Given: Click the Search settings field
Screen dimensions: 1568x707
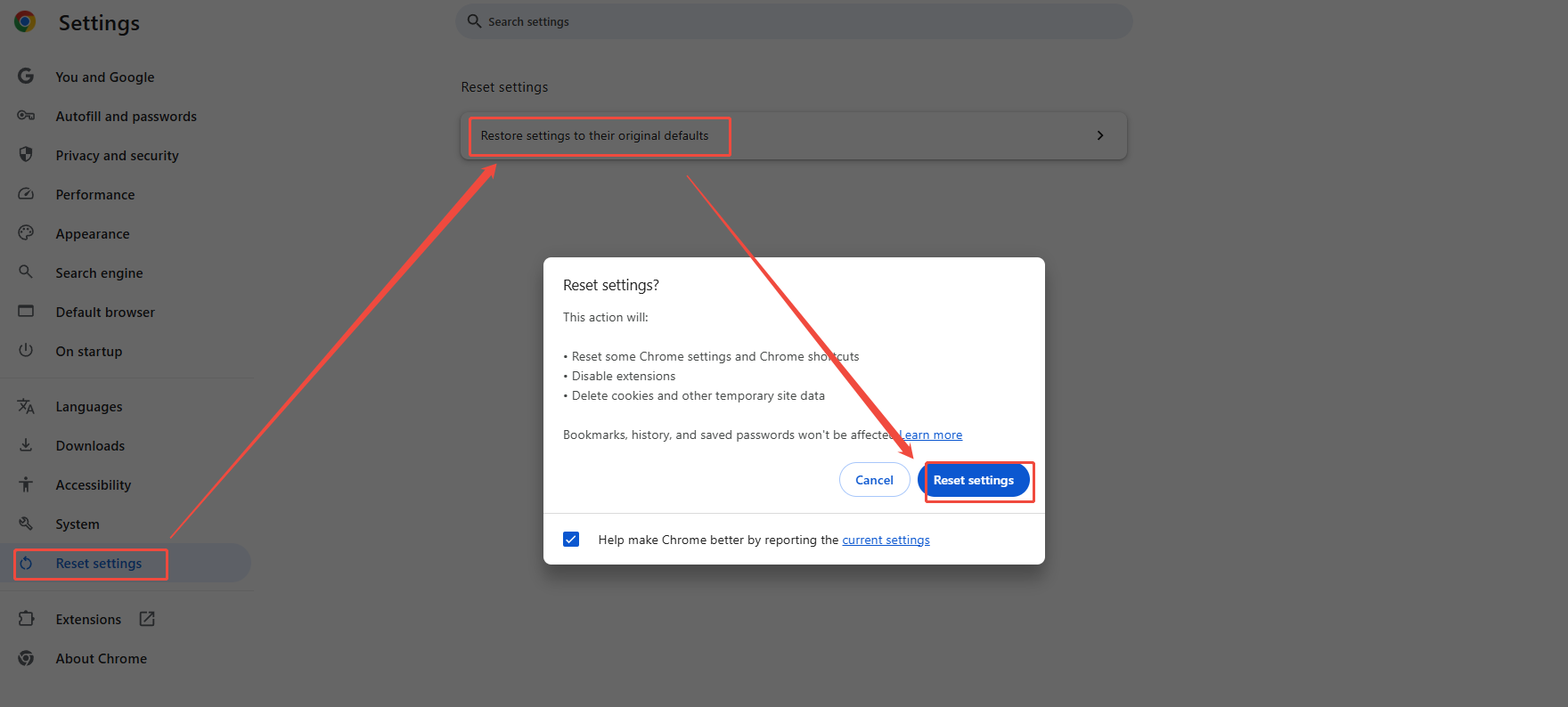Looking at the screenshot, I should pos(793,20).
